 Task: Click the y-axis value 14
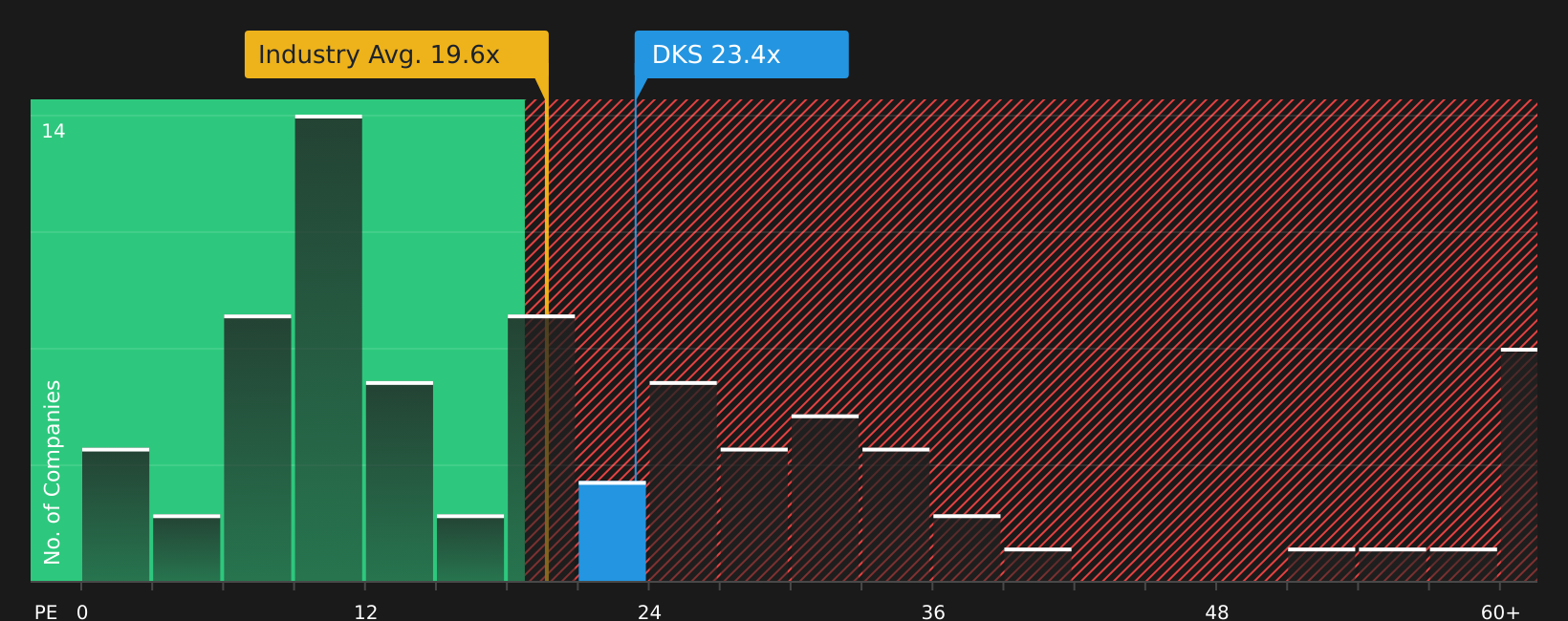54,131
